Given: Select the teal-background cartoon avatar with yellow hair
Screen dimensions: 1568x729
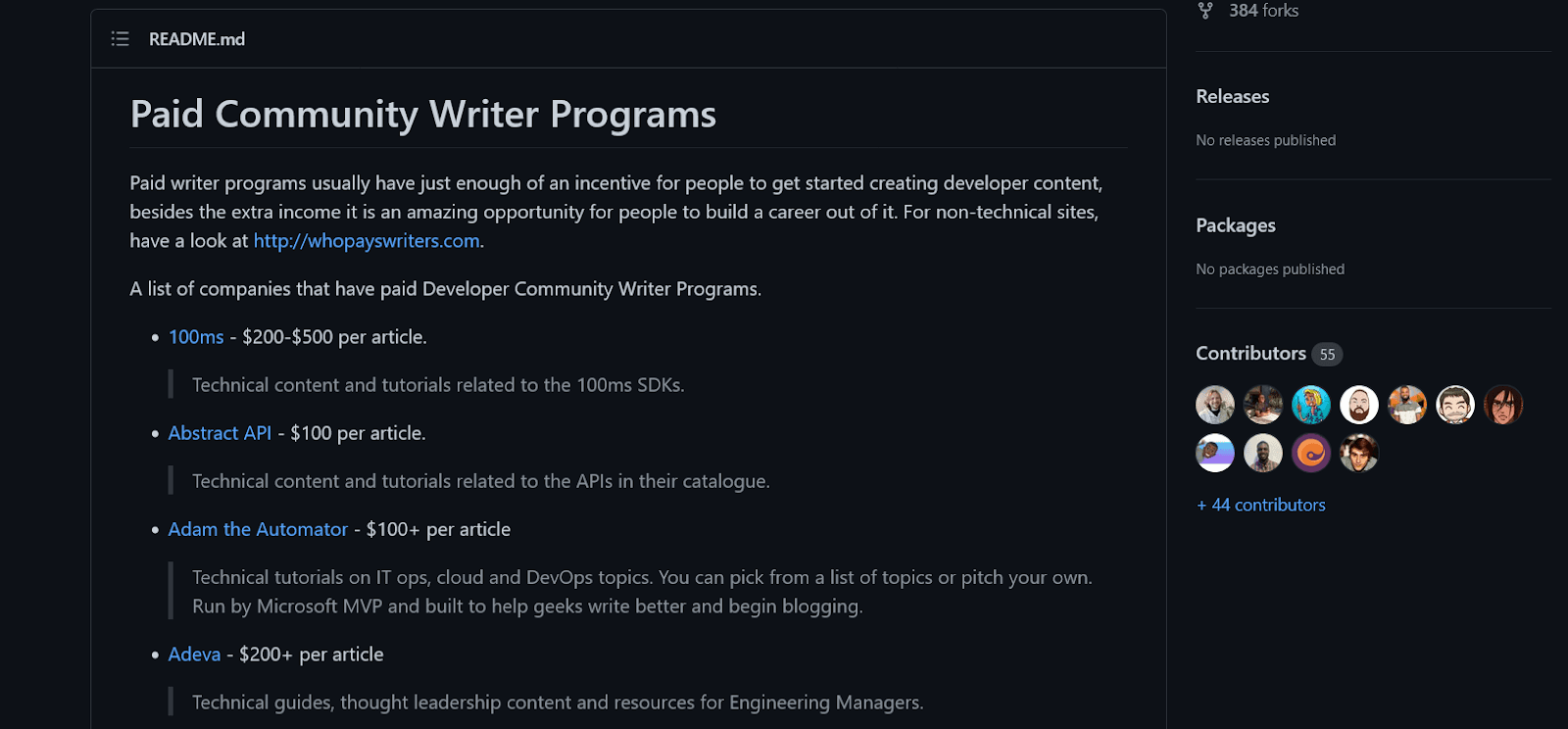Looking at the screenshot, I should (1311, 405).
